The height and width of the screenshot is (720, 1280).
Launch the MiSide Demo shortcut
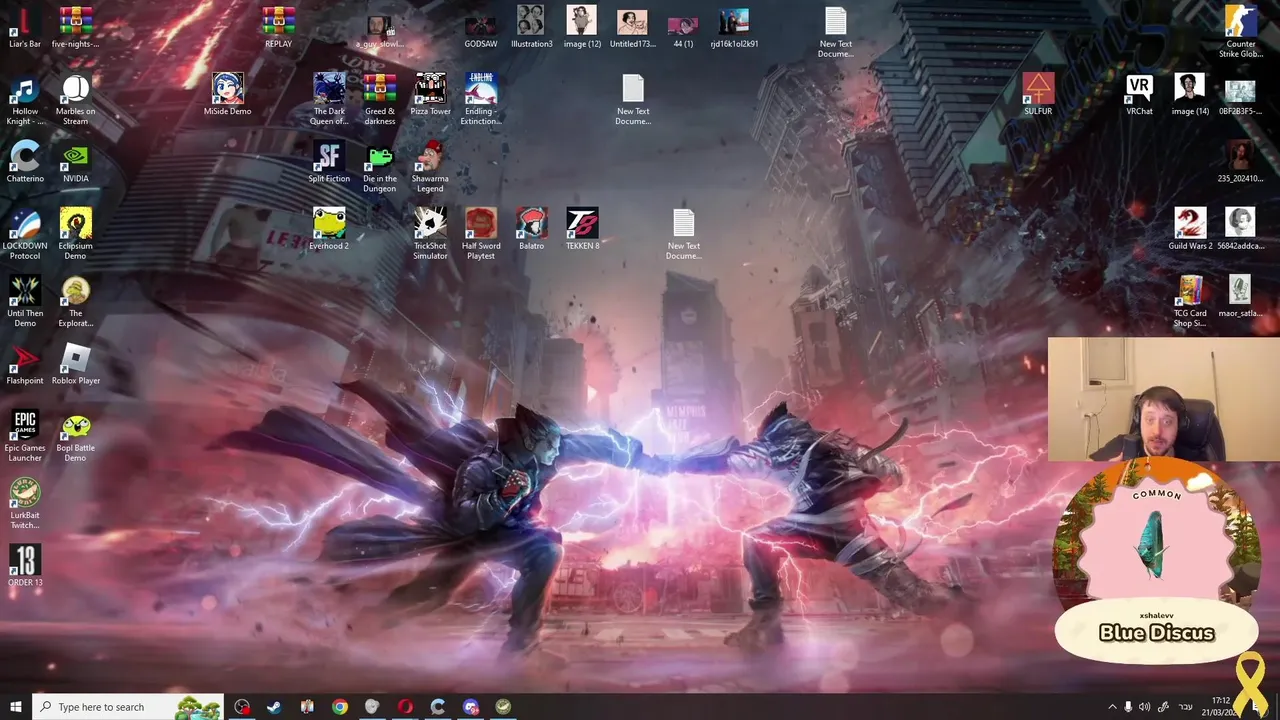click(228, 95)
